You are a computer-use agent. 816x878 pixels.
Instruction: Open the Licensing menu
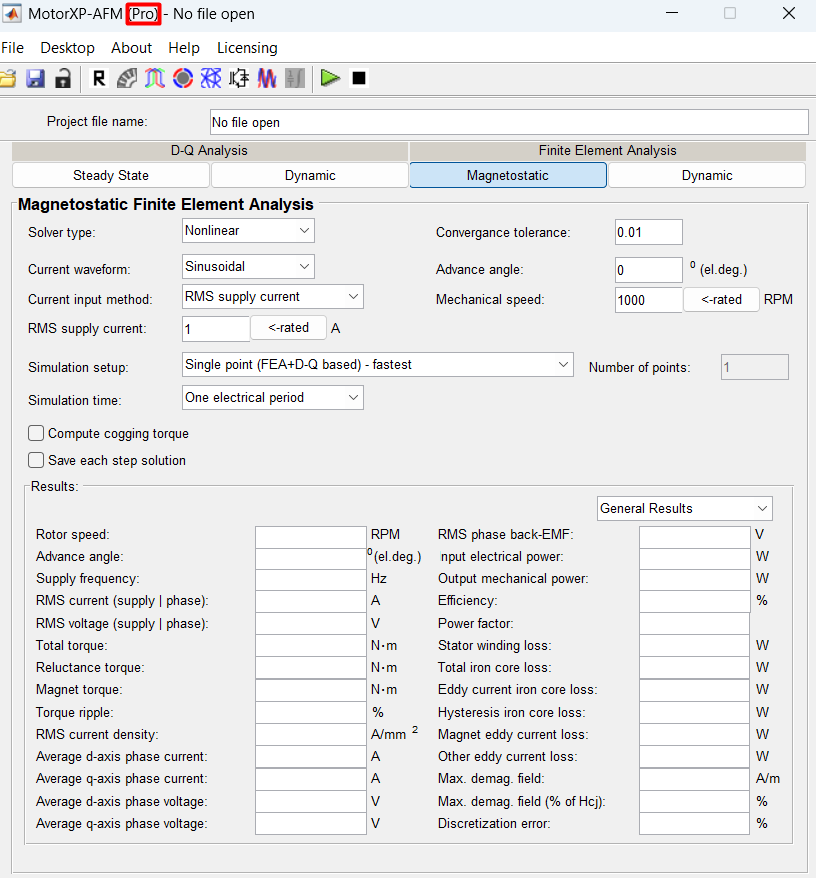[247, 48]
